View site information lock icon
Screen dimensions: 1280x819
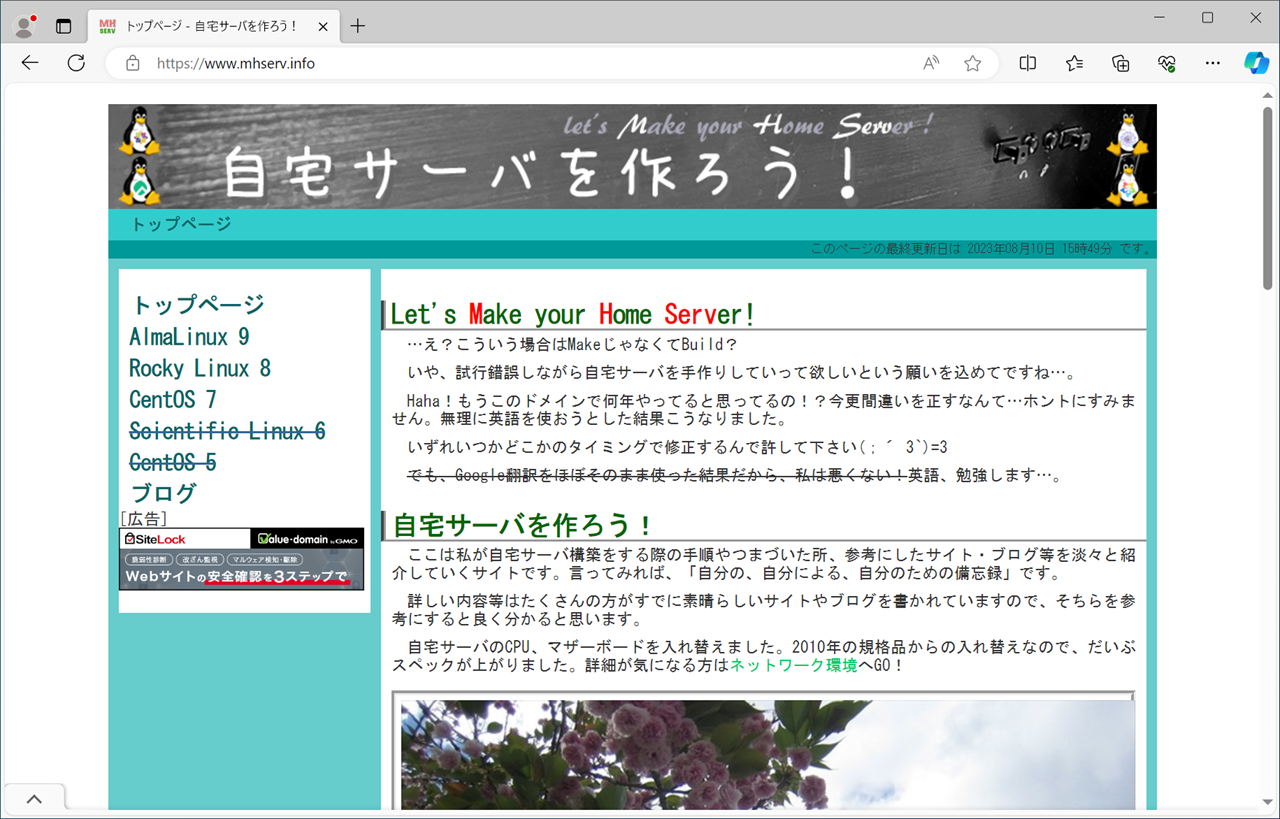pos(133,63)
